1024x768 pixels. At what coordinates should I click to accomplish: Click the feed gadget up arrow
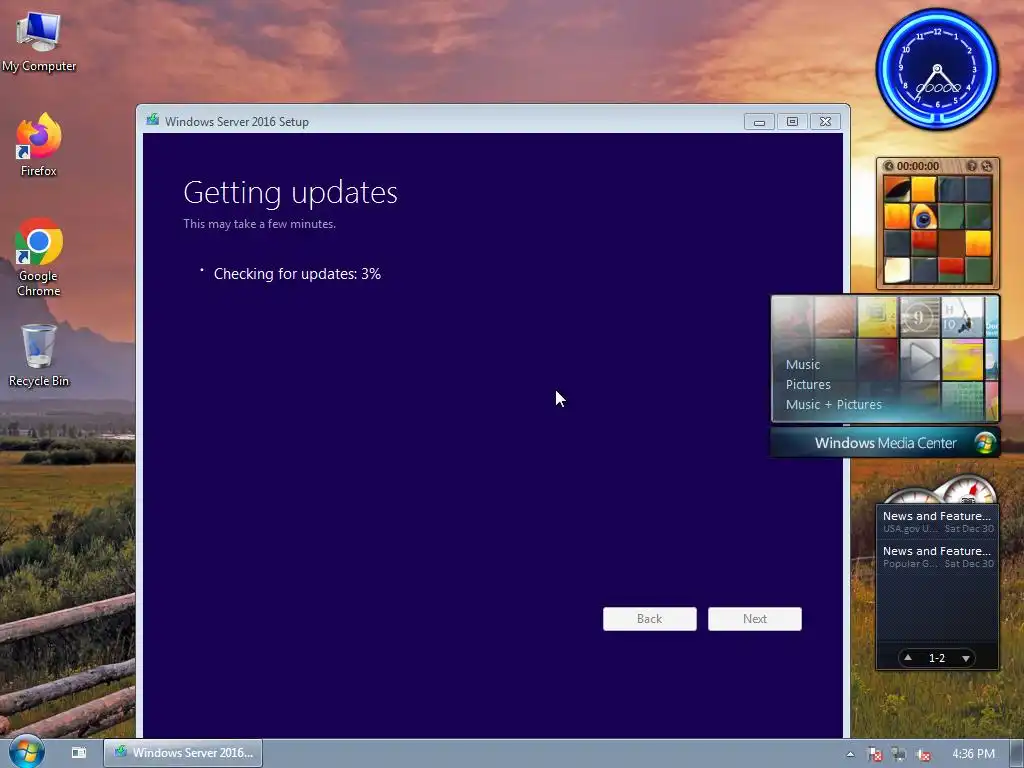908,658
